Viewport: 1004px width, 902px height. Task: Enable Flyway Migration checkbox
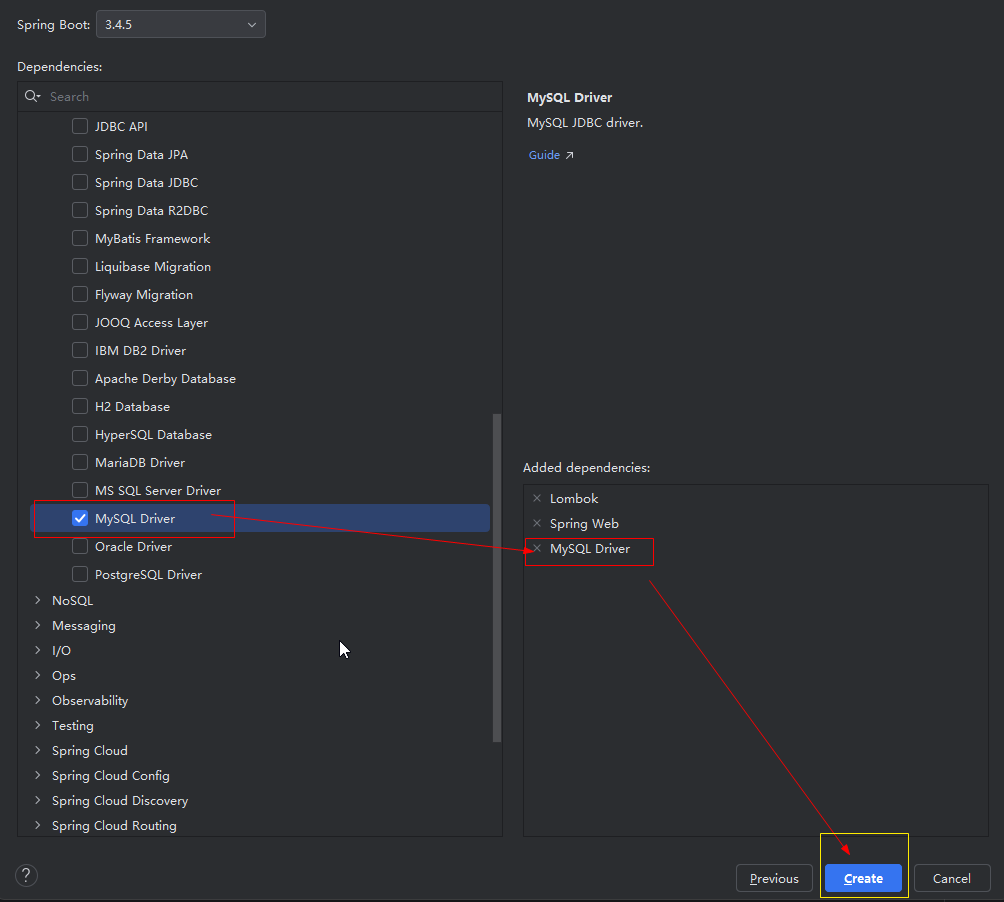point(80,294)
